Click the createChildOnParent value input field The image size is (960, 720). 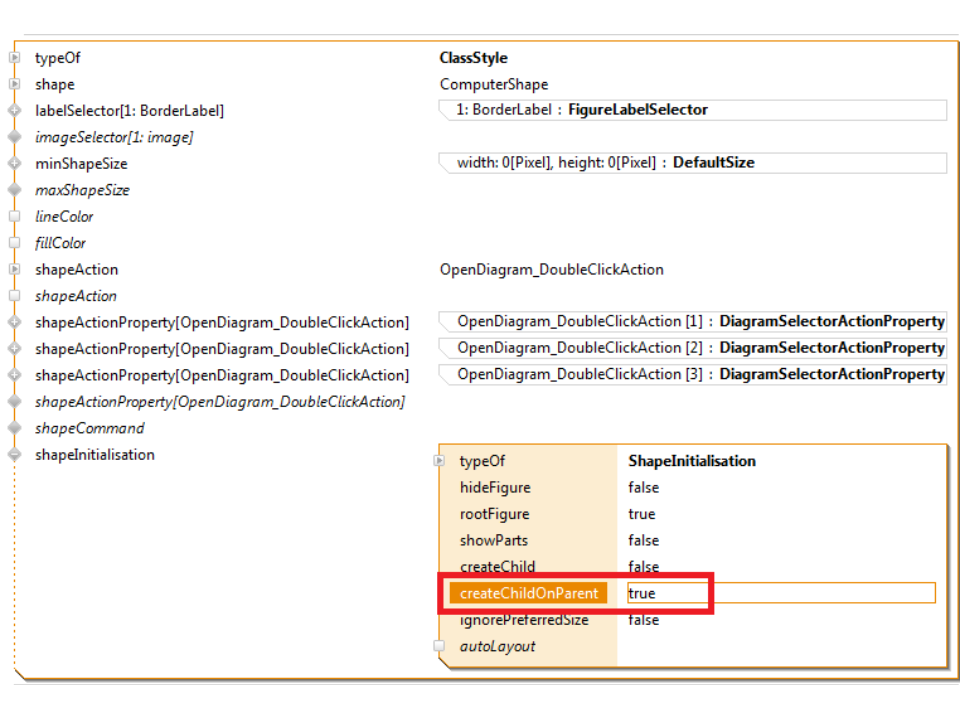coord(780,593)
